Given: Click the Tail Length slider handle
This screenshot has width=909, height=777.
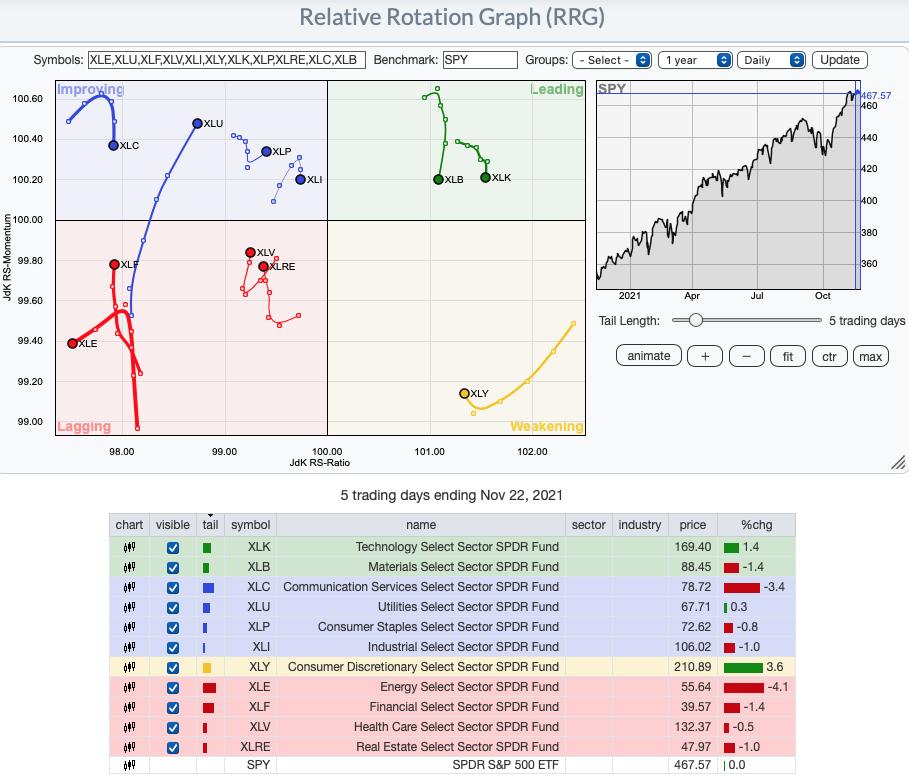Looking at the screenshot, I should (696, 320).
